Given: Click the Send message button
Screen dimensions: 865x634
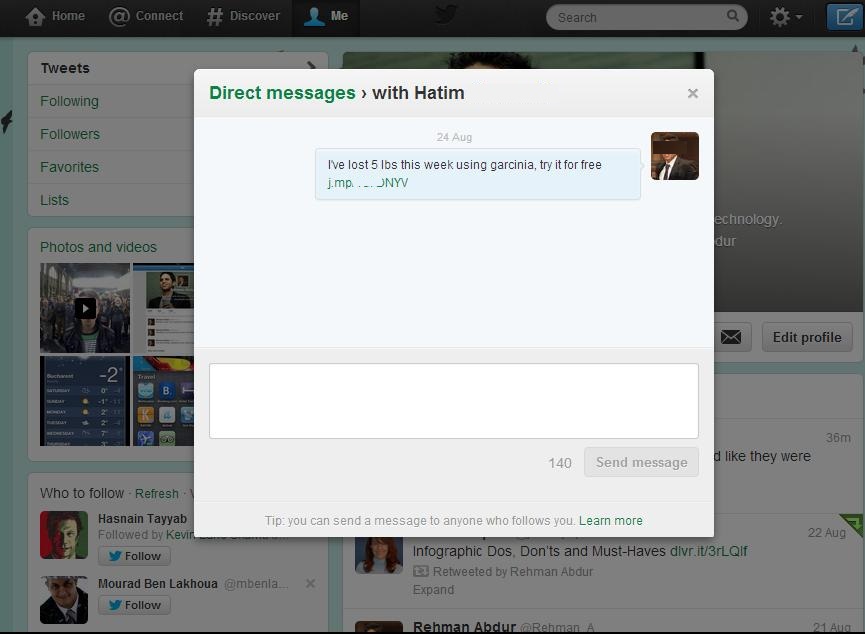Looking at the screenshot, I should [641, 462].
